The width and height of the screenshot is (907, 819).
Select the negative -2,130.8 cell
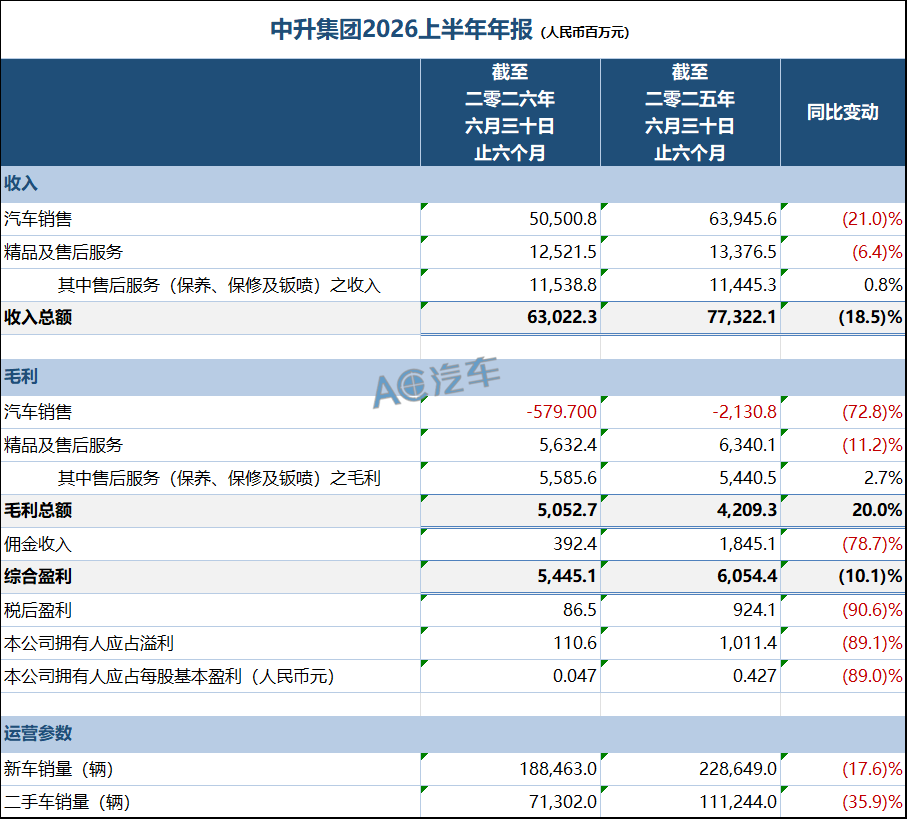pos(690,412)
